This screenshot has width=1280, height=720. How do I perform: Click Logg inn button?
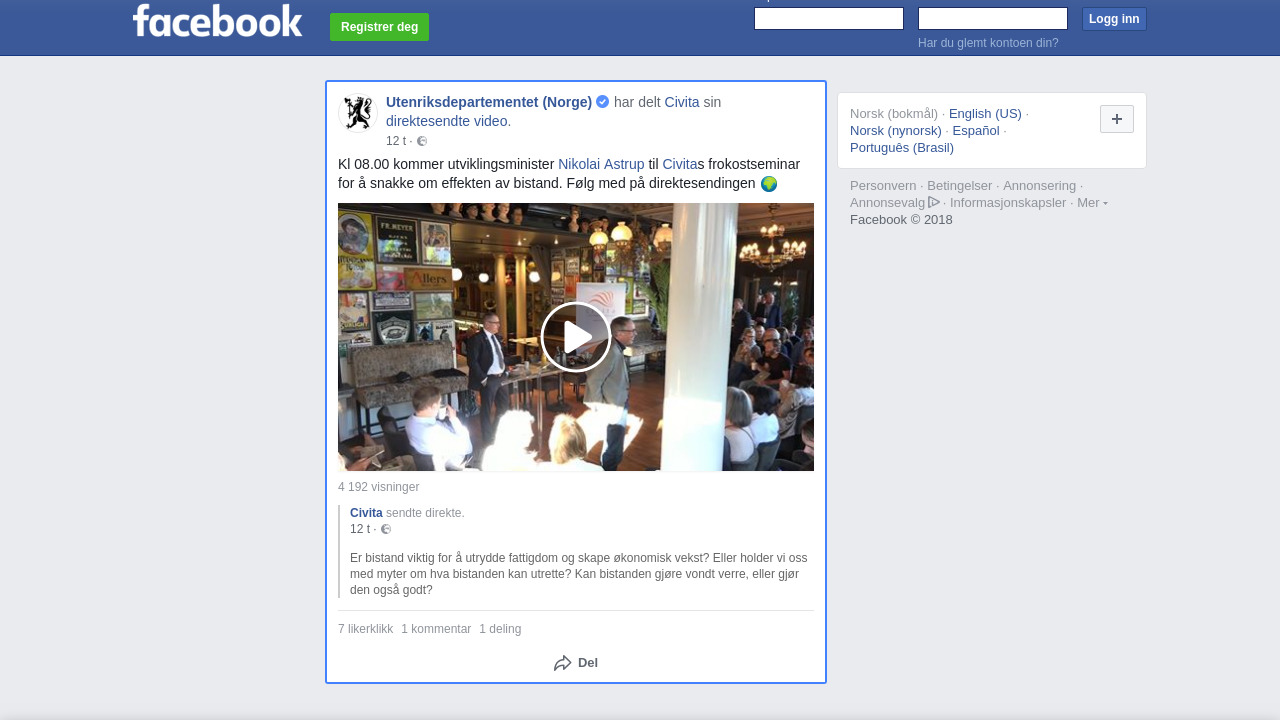pos(1114,19)
